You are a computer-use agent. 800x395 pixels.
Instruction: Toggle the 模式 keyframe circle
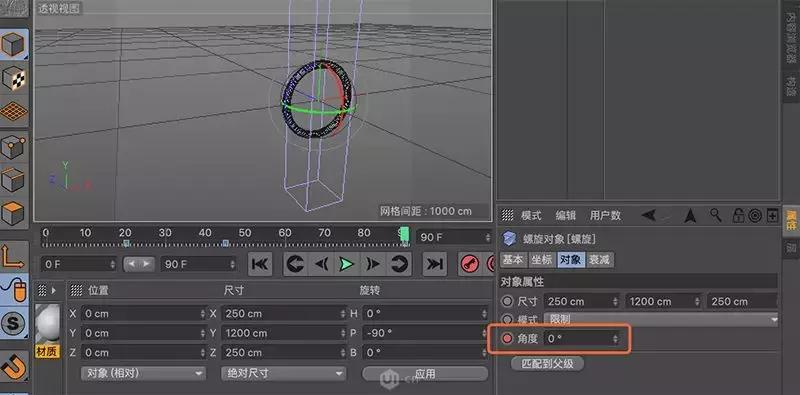point(507,319)
